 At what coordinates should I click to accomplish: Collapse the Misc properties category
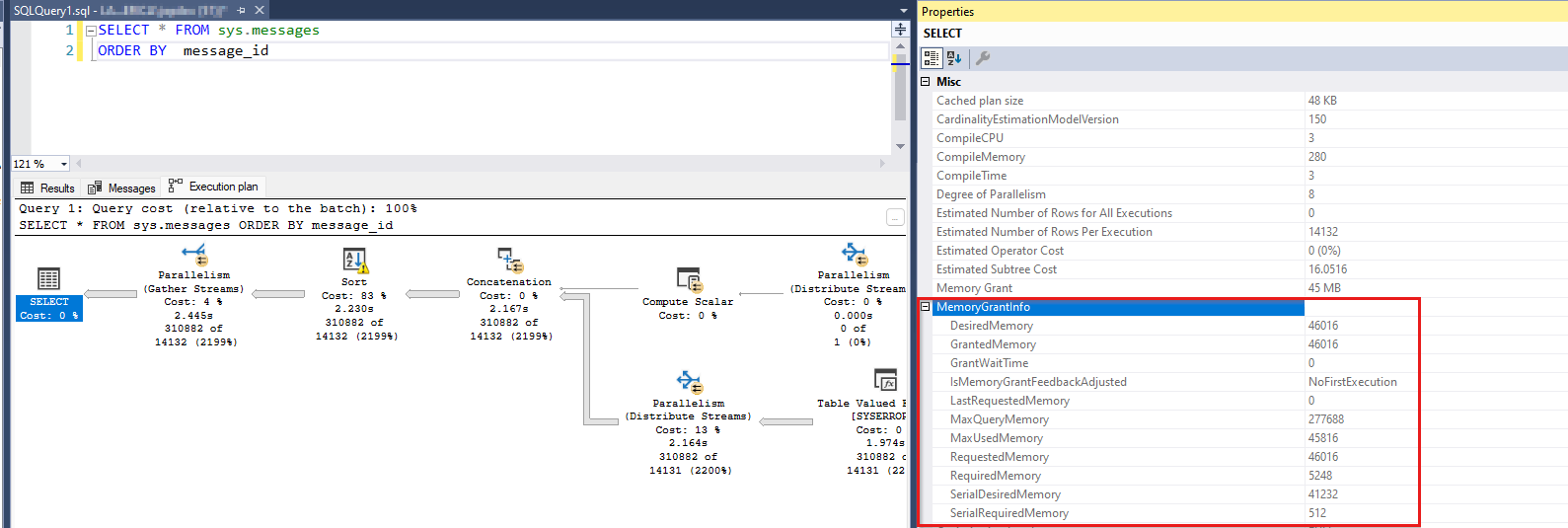[926, 82]
